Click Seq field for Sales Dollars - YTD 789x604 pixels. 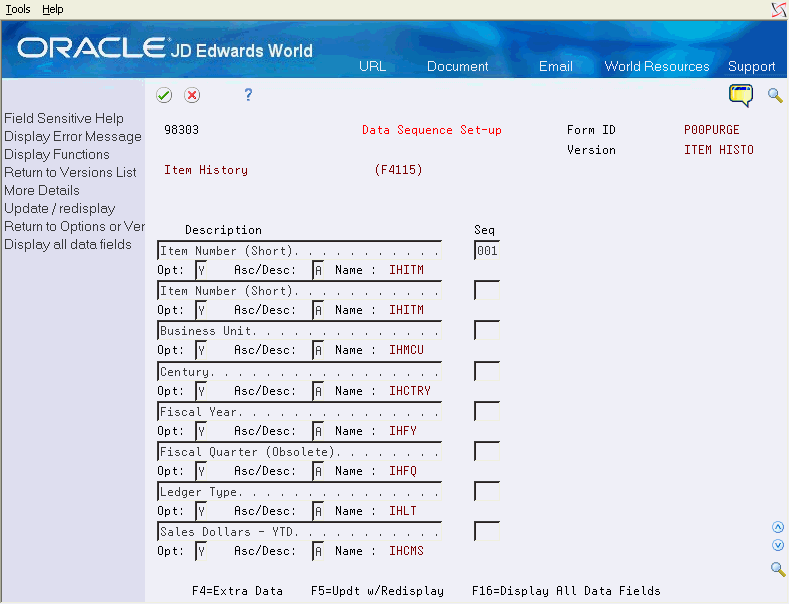pos(487,531)
